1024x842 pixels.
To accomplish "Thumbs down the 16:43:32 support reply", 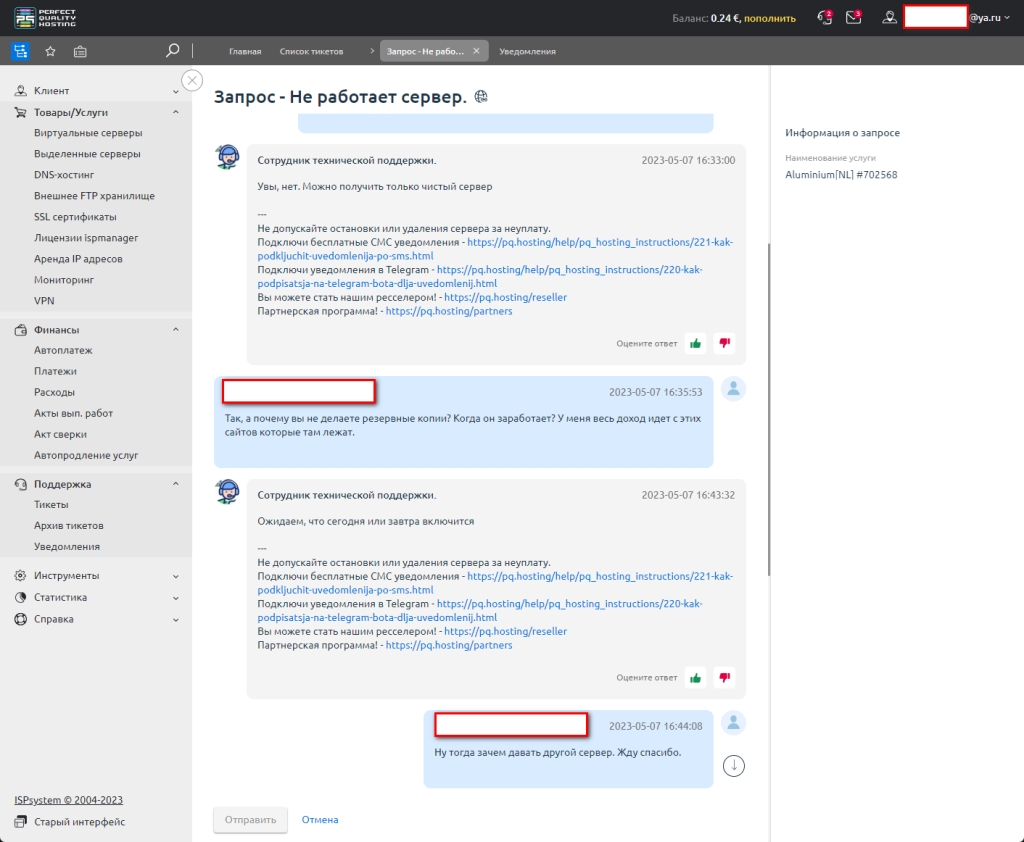I will [724, 677].
